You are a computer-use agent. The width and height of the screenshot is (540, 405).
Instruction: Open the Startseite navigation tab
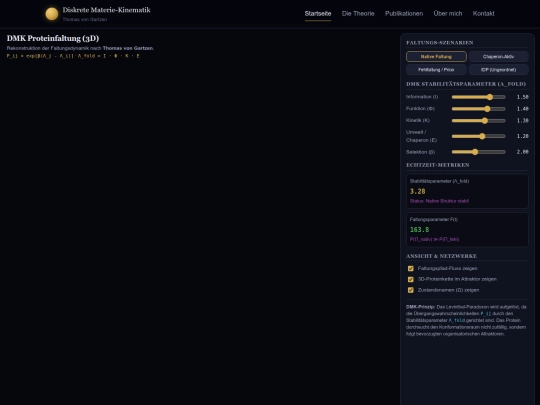(x=318, y=14)
